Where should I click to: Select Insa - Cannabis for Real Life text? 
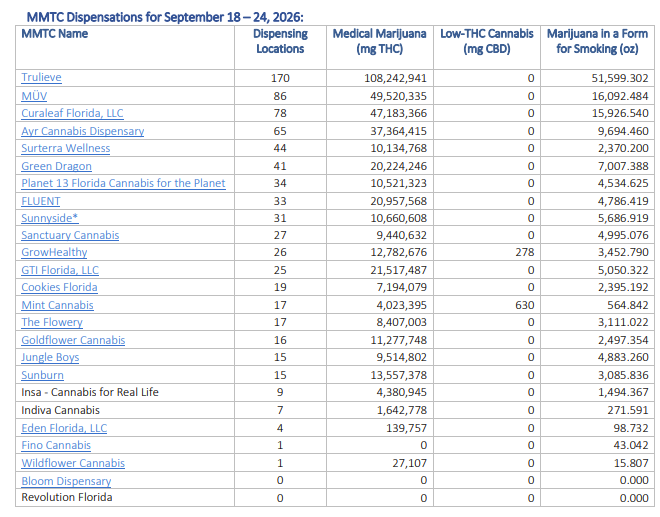[90, 392]
